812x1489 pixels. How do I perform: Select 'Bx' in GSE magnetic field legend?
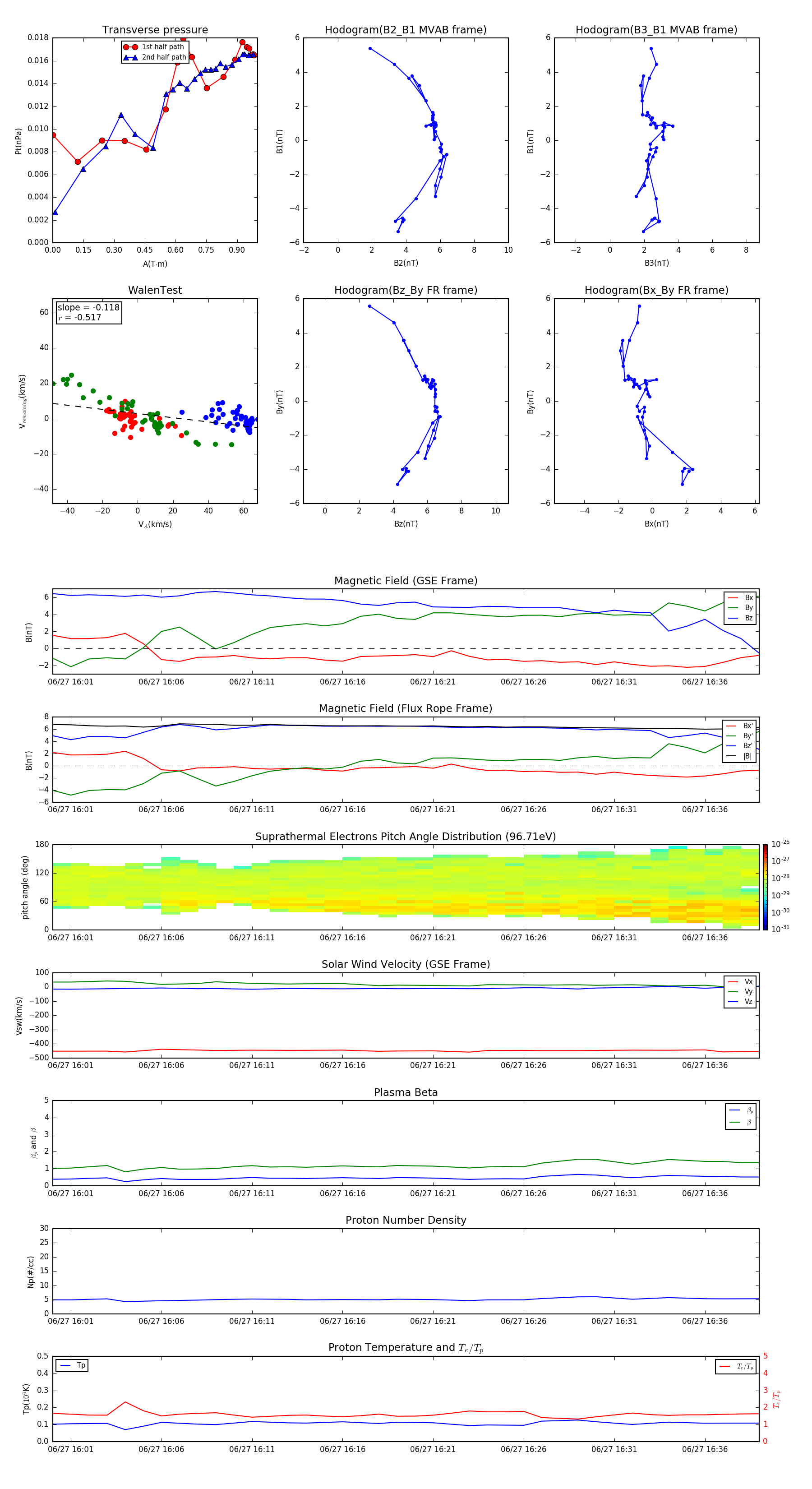click(x=741, y=598)
